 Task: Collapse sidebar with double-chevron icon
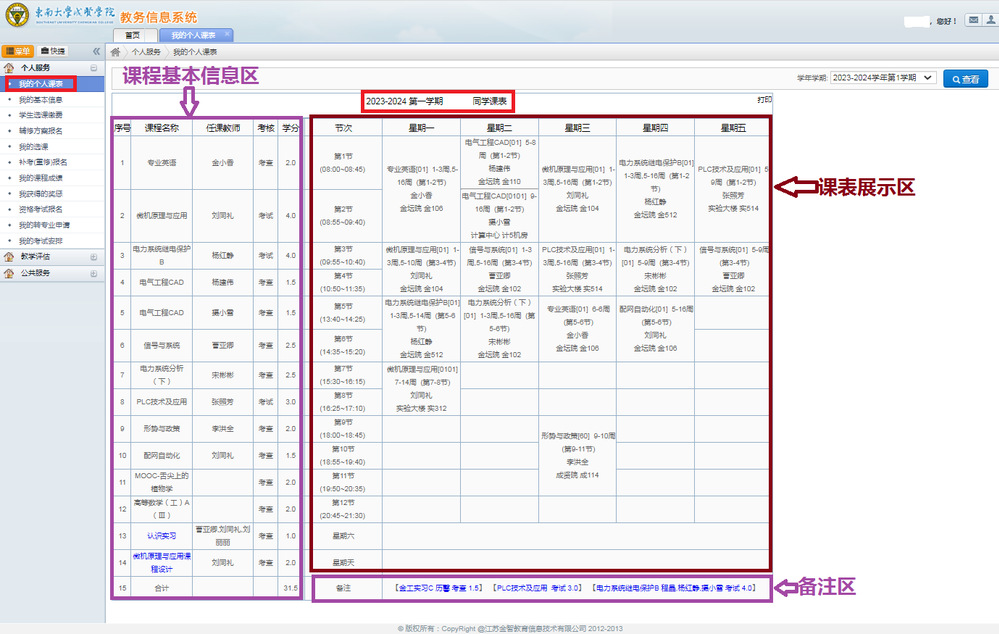[x=96, y=51]
